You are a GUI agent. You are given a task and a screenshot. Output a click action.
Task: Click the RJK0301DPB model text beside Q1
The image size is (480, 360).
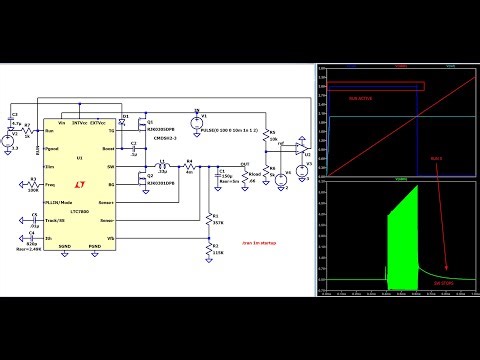161,129
